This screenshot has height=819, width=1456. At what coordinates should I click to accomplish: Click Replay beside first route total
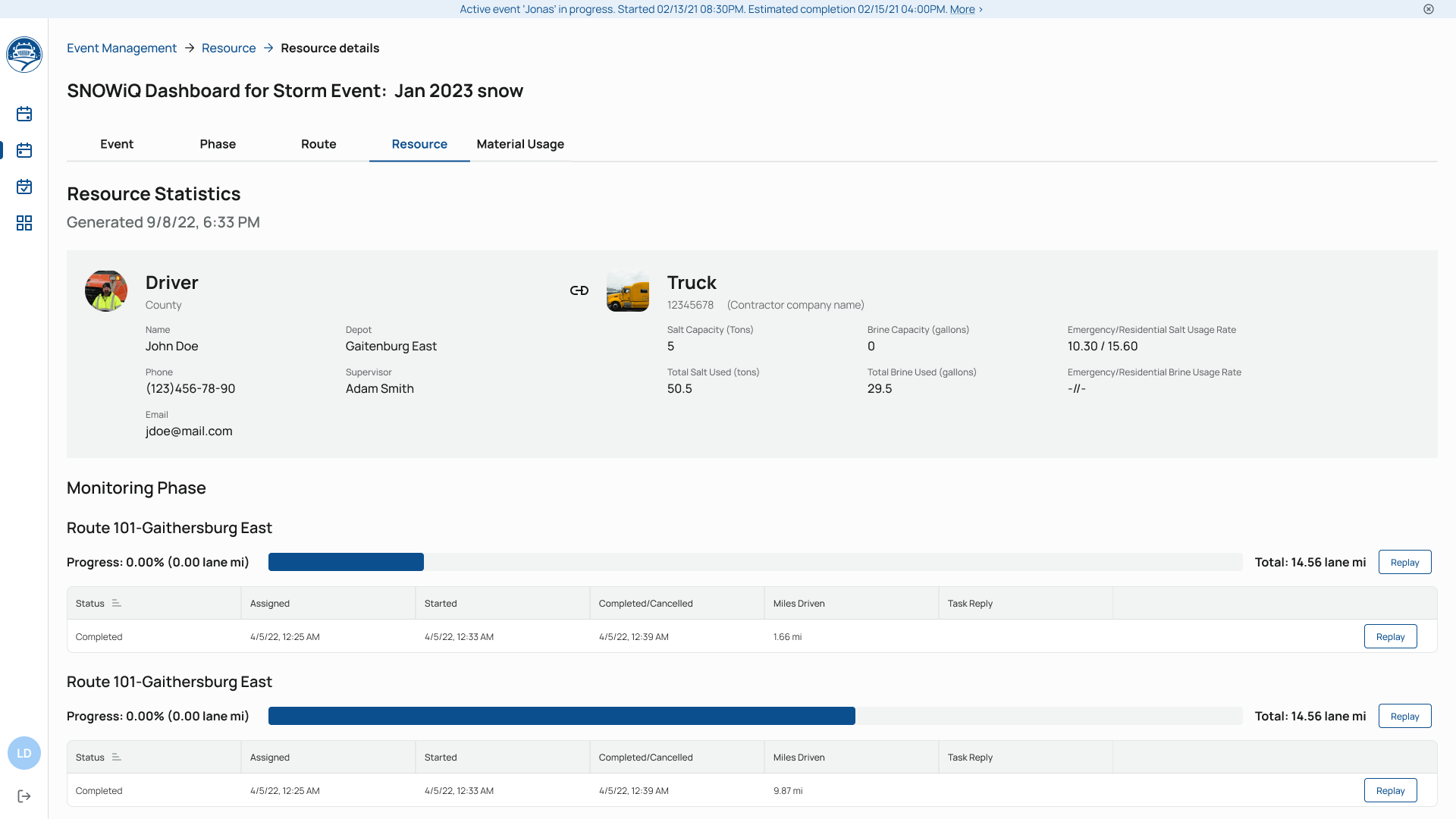[x=1404, y=563]
